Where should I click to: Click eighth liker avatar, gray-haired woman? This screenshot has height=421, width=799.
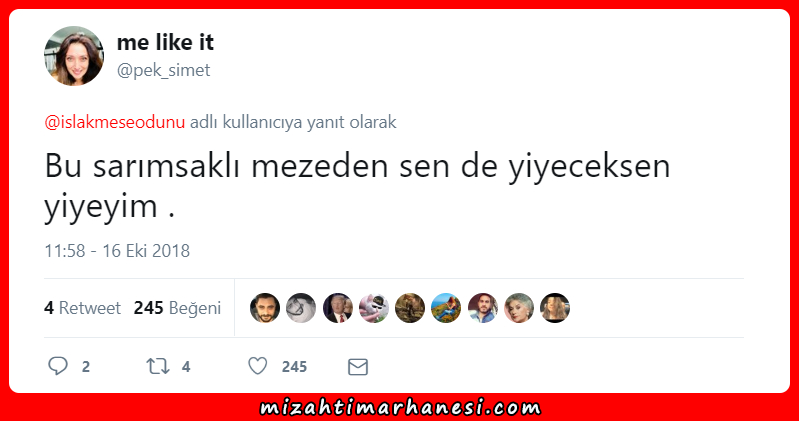(x=519, y=308)
